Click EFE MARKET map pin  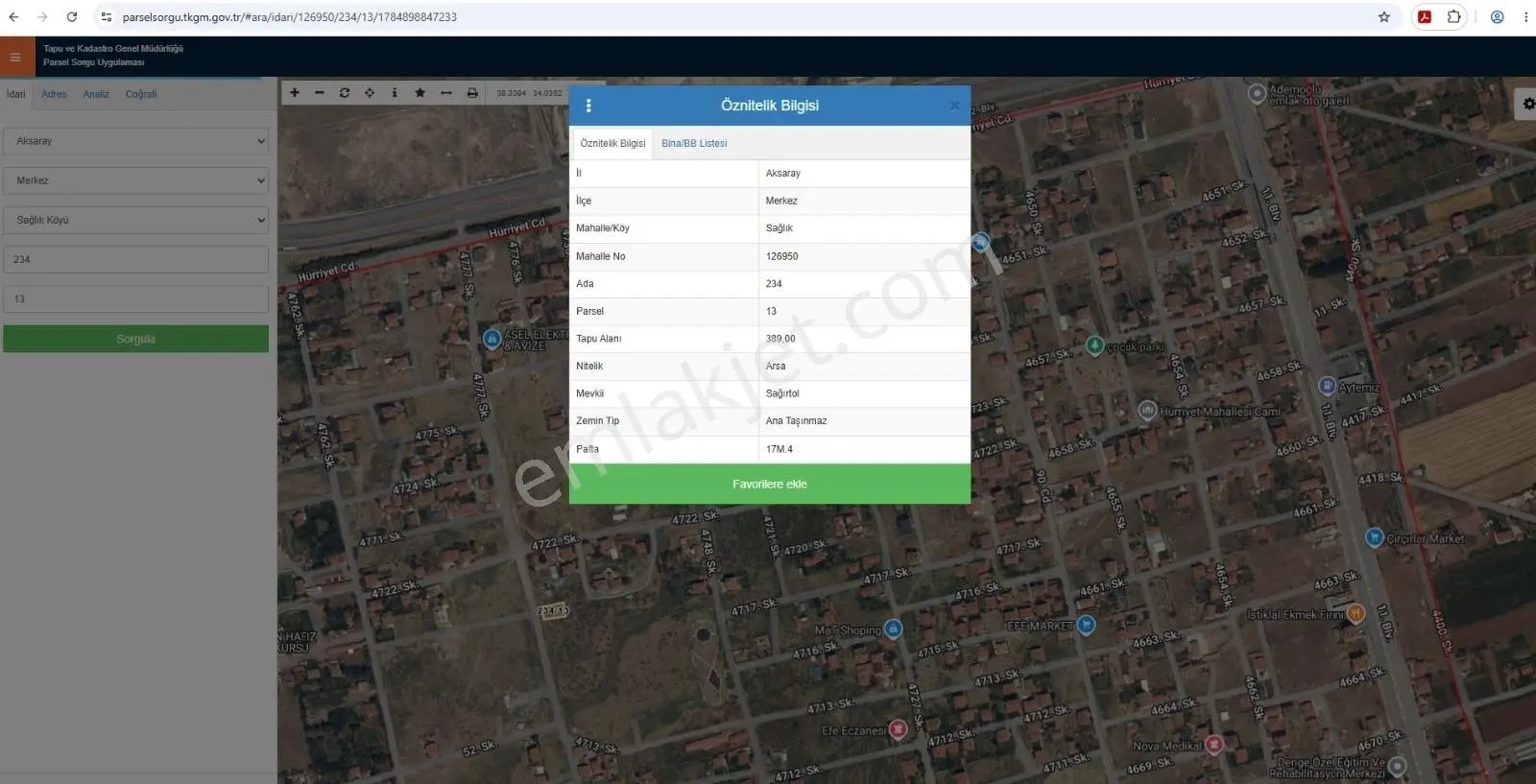click(x=1086, y=625)
